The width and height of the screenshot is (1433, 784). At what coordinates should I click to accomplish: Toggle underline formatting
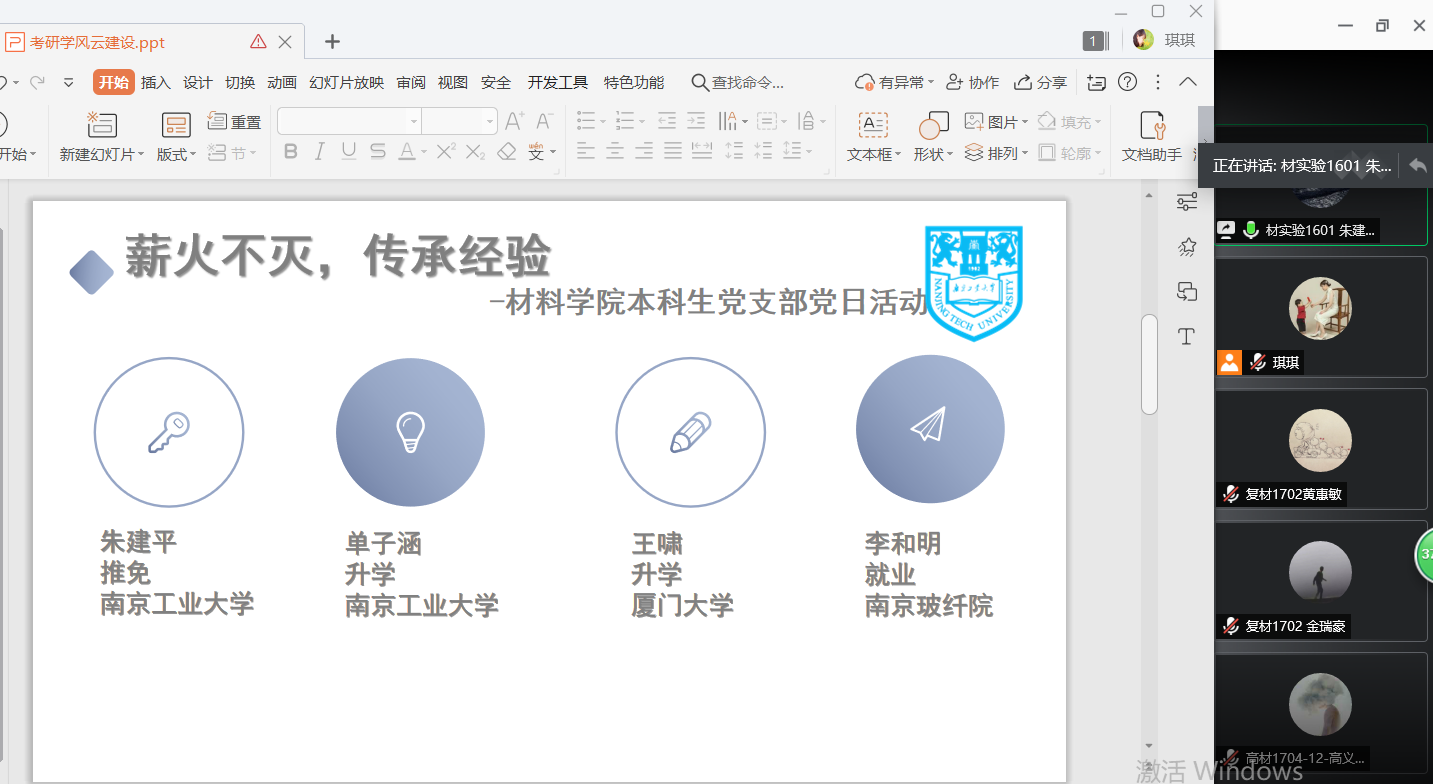348,152
